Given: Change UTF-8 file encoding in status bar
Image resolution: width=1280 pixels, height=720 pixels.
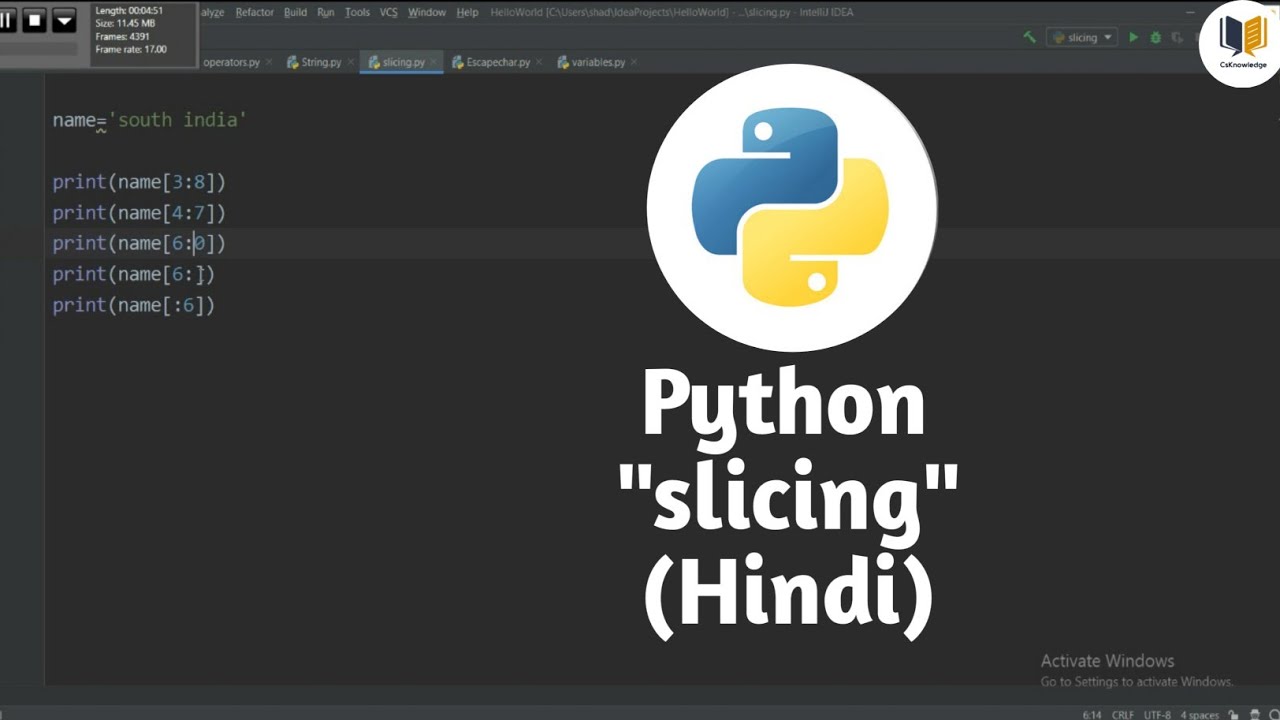Looking at the screenshot, I should pyautogui.click(x=1157, y=714).
